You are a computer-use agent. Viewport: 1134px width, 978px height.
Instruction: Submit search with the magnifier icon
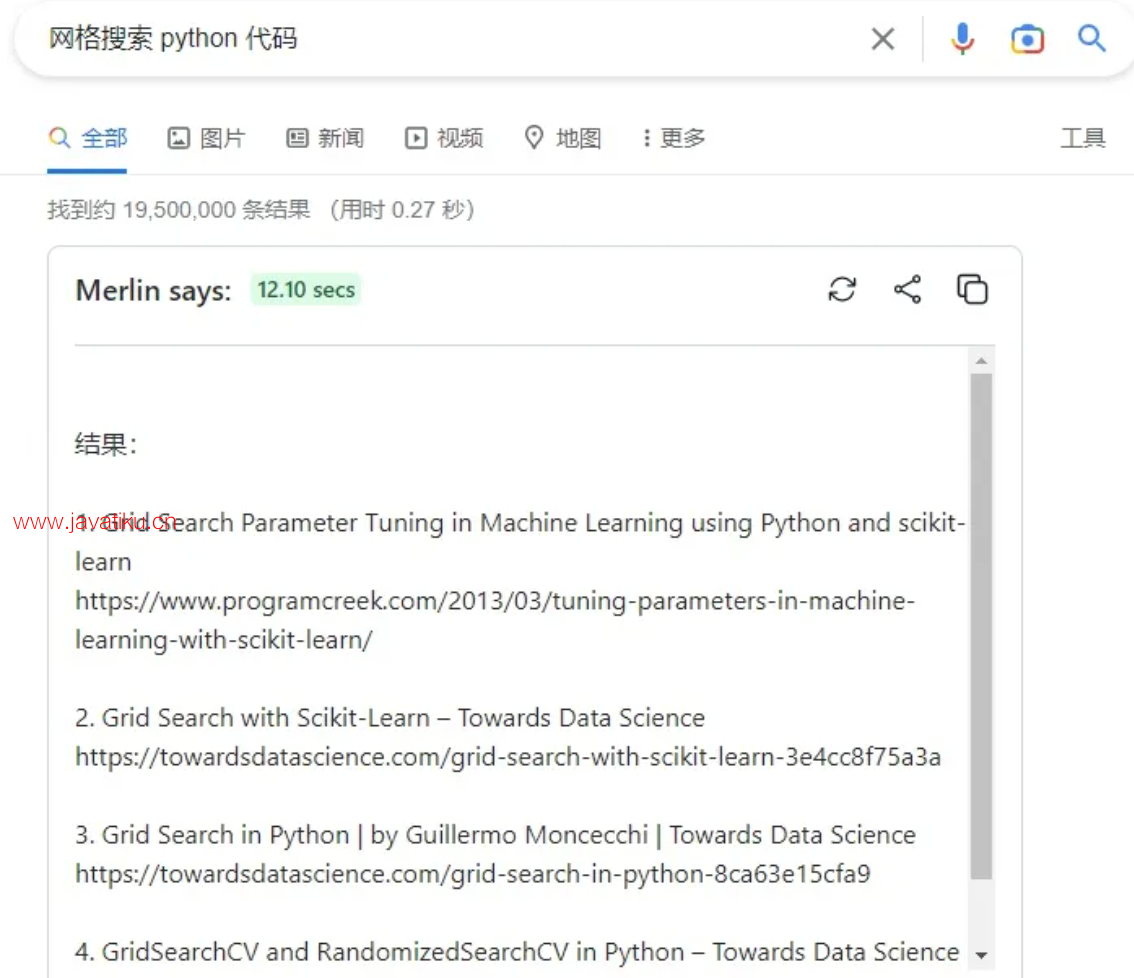coord(1091,38)
